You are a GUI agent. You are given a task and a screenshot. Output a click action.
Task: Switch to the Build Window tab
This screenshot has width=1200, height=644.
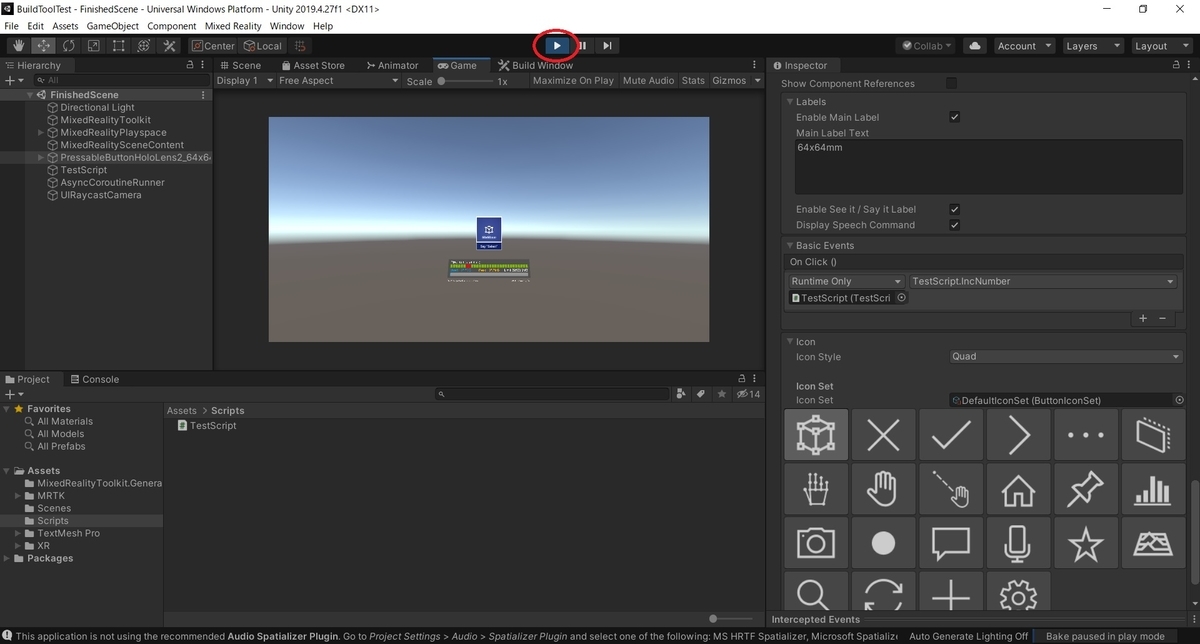[535, 65]
